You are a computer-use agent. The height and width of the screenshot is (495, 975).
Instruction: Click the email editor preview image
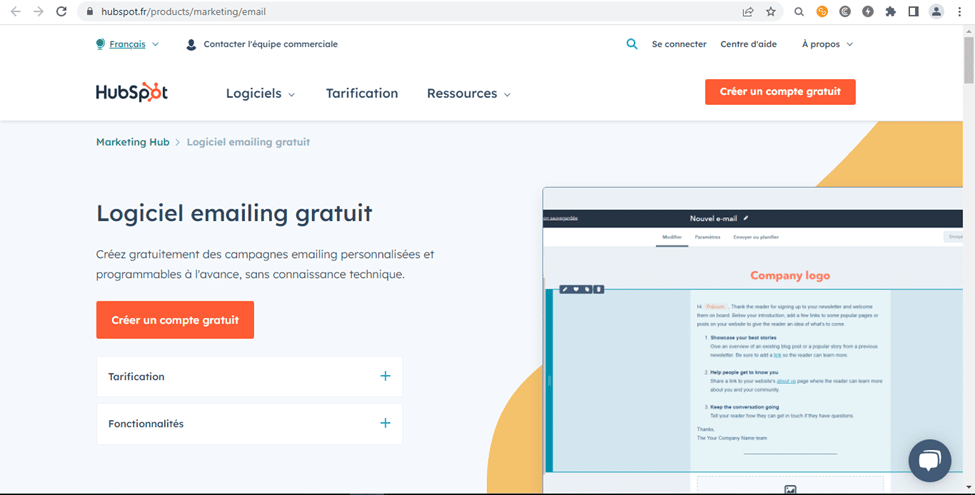(752, 341)
